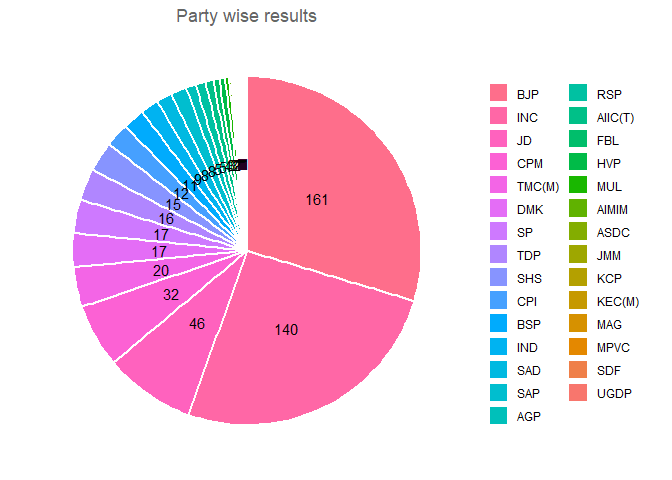This screenshot has width=672, height=480.
Task: Click the MUL green legend swatch
Action: (578, 187)
